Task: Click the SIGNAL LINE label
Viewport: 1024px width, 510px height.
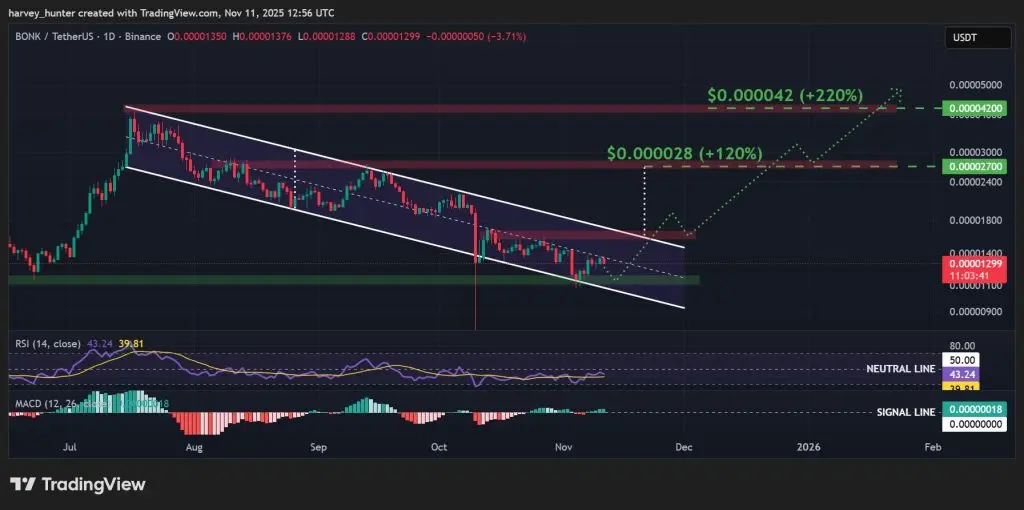Action: click(x=905, y=412)
